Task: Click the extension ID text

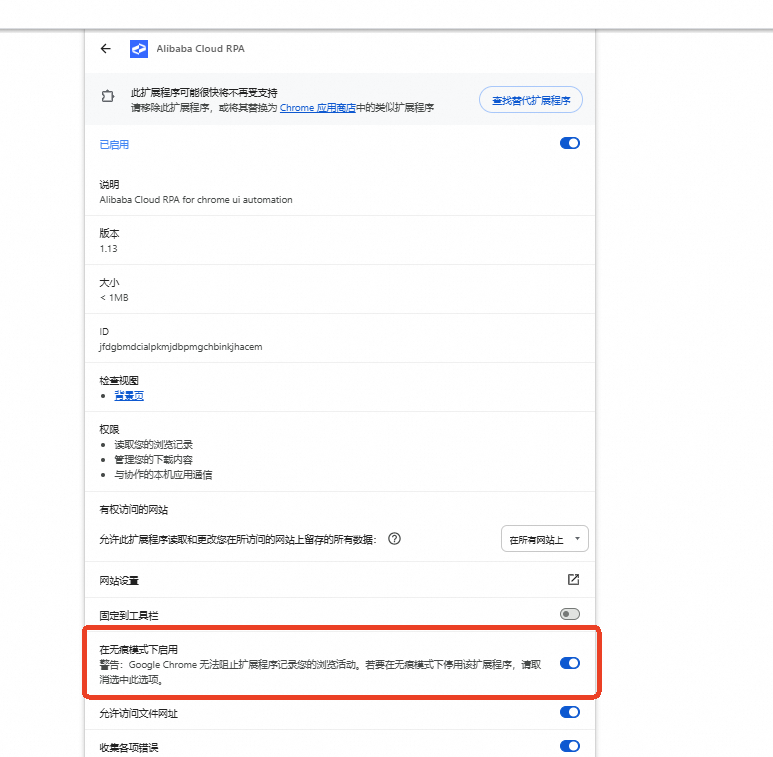Action: (x=180, y=347)
